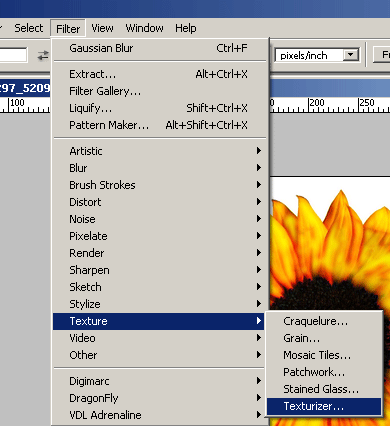Expand the Render submenu
The image size is (390, 426).
[x=159, y=253]
